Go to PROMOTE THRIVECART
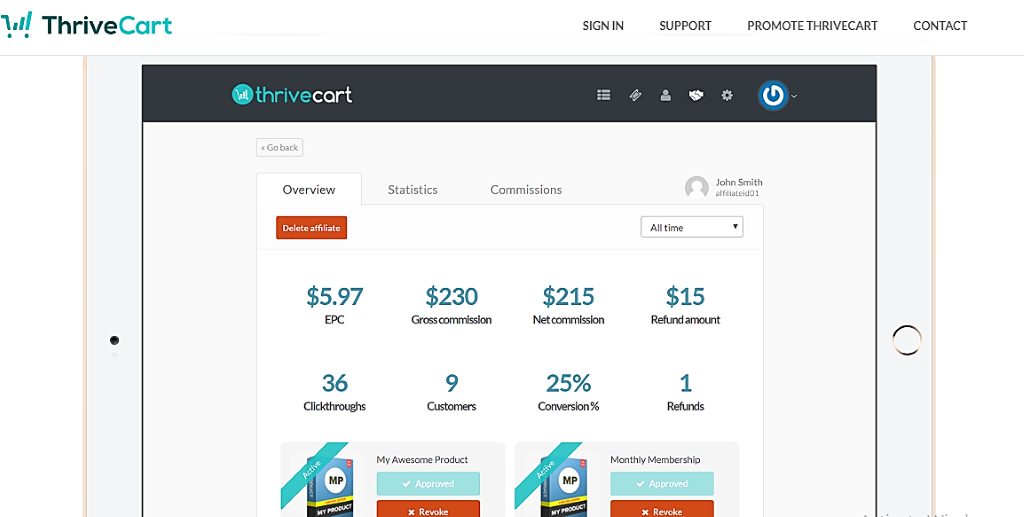Screen dimensions: 1024x517 point(812,26)
